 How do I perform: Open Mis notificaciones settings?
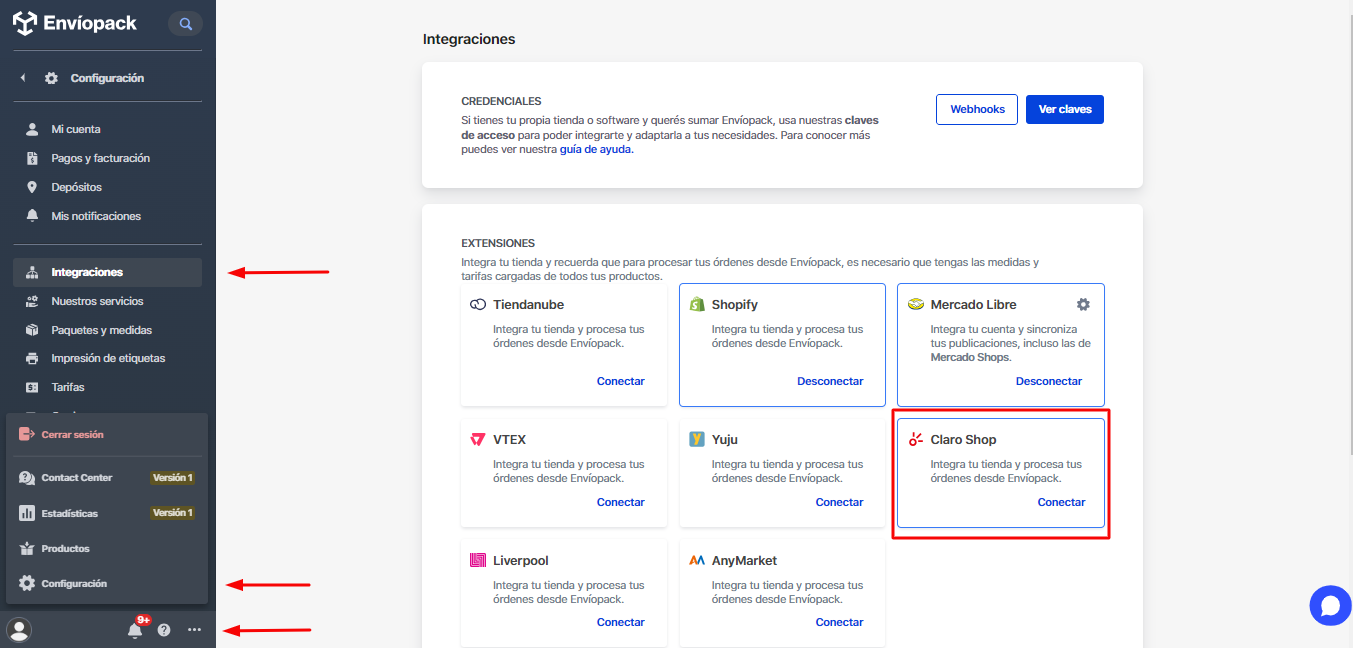96,216
